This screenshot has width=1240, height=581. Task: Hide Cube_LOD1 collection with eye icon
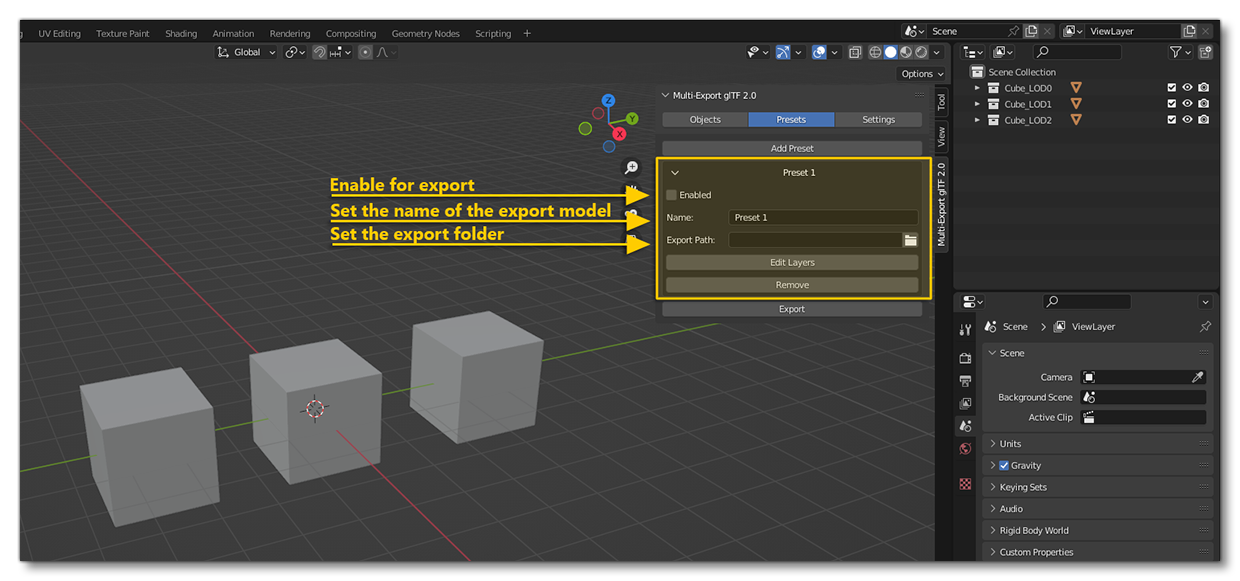(x=1187, y=104)
